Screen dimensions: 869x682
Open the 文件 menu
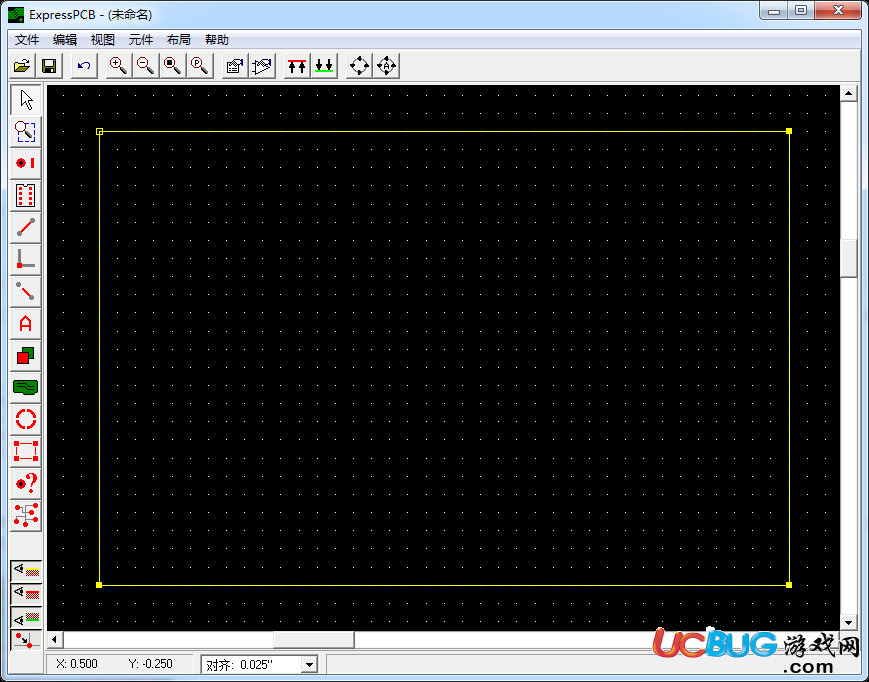pyautogui.click(x=27, y=40)
